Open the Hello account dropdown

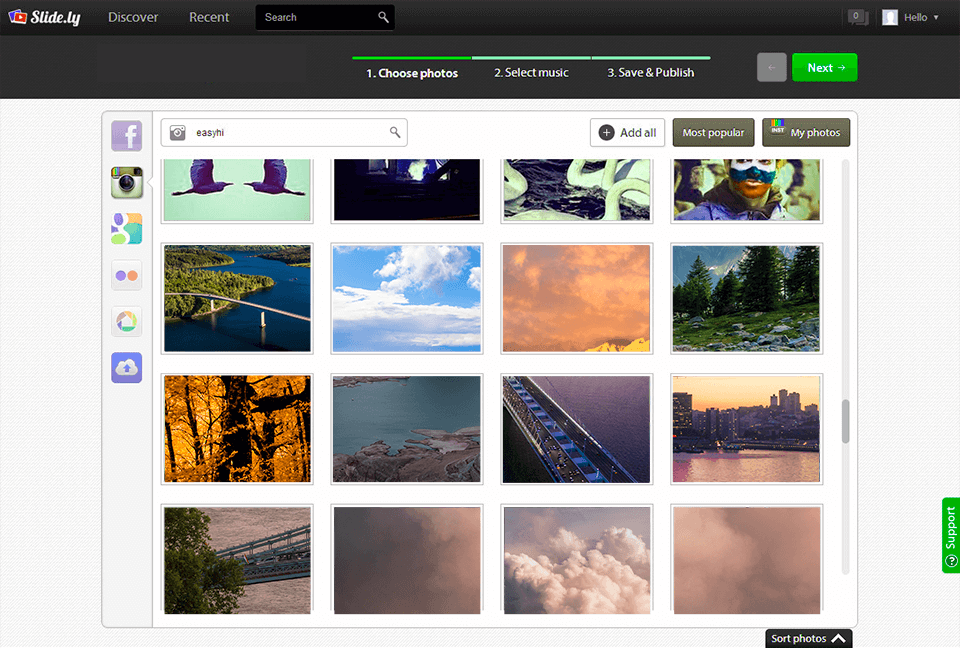(x=909, y=17)
